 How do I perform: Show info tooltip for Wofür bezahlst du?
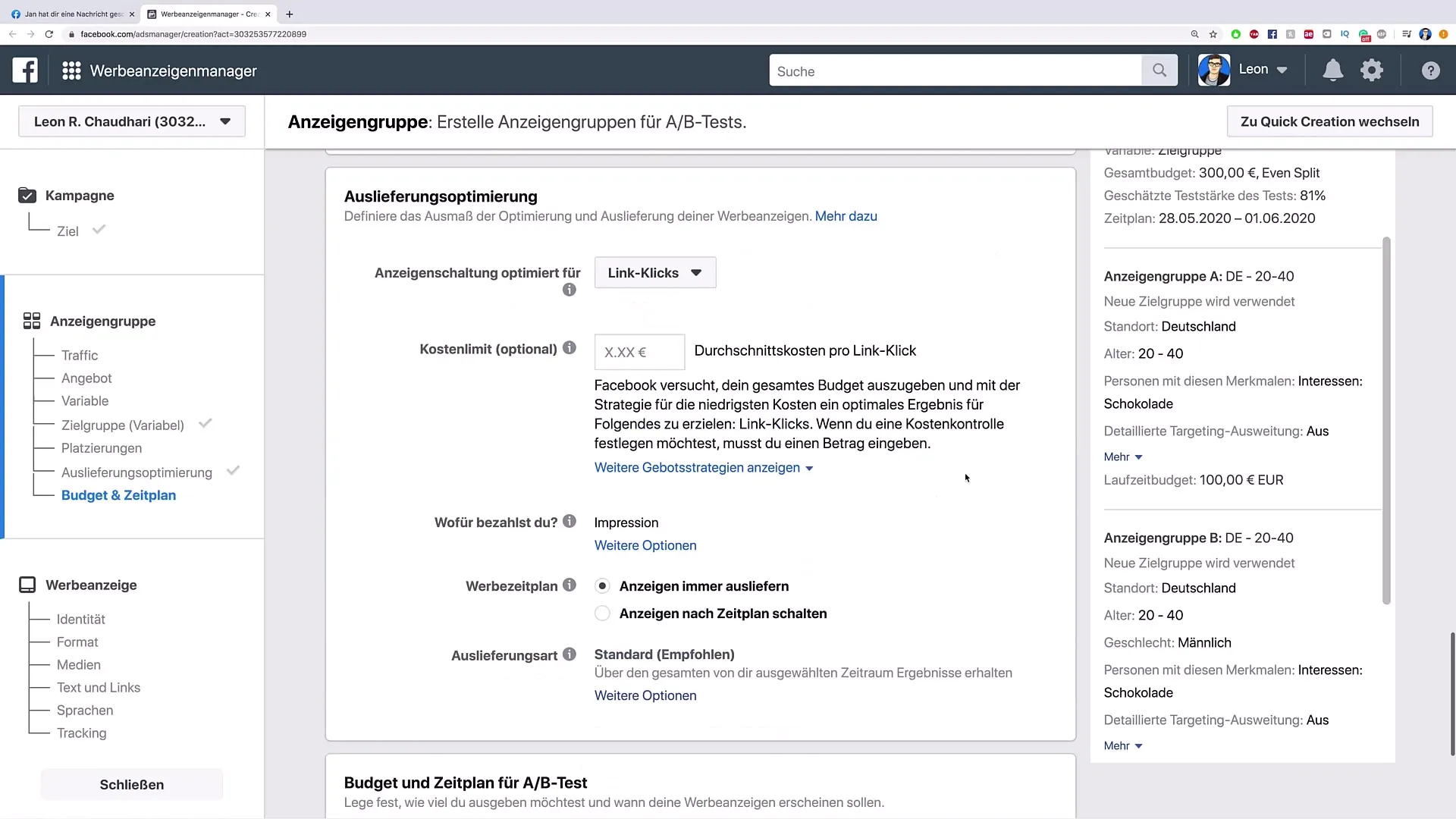pyautogui.click(x=570, y=521)
